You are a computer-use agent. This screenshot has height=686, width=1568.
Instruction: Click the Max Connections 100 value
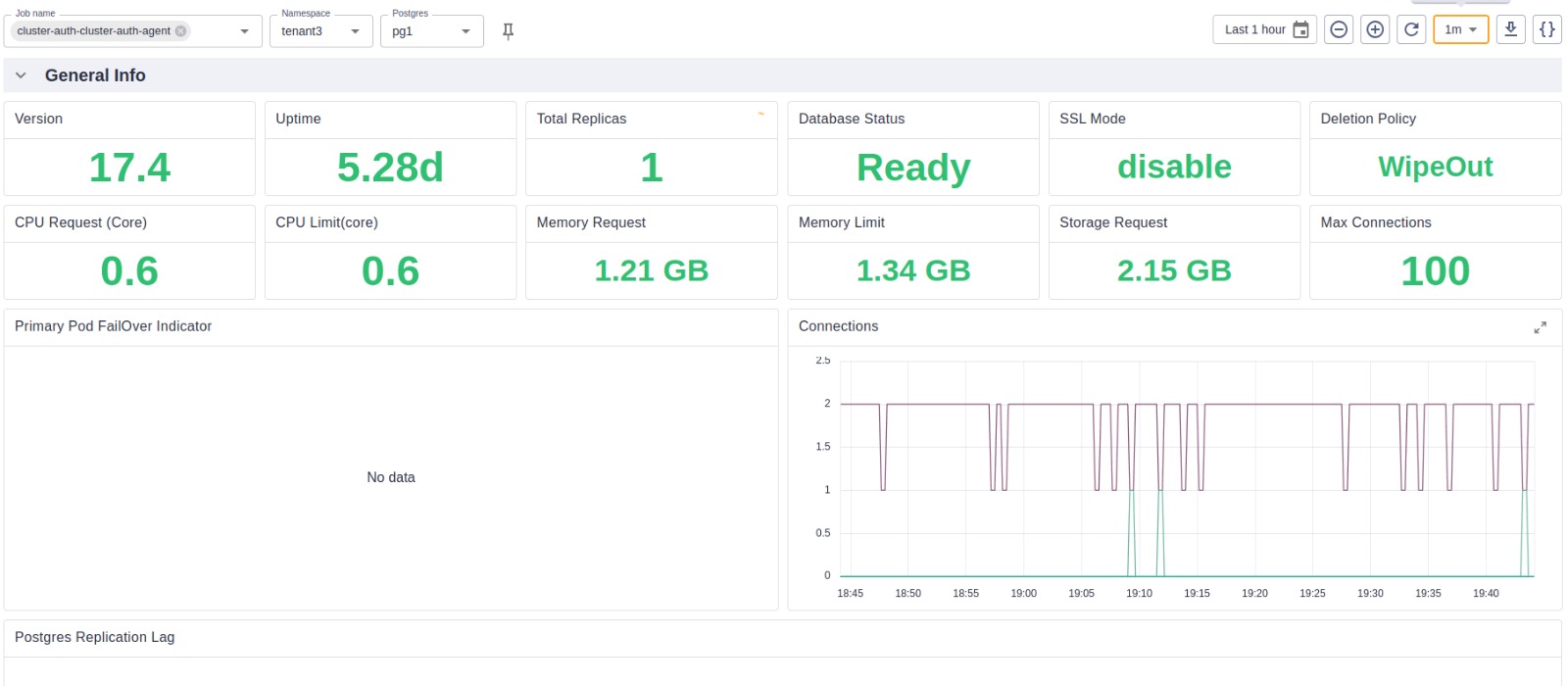coord(1435,271)
